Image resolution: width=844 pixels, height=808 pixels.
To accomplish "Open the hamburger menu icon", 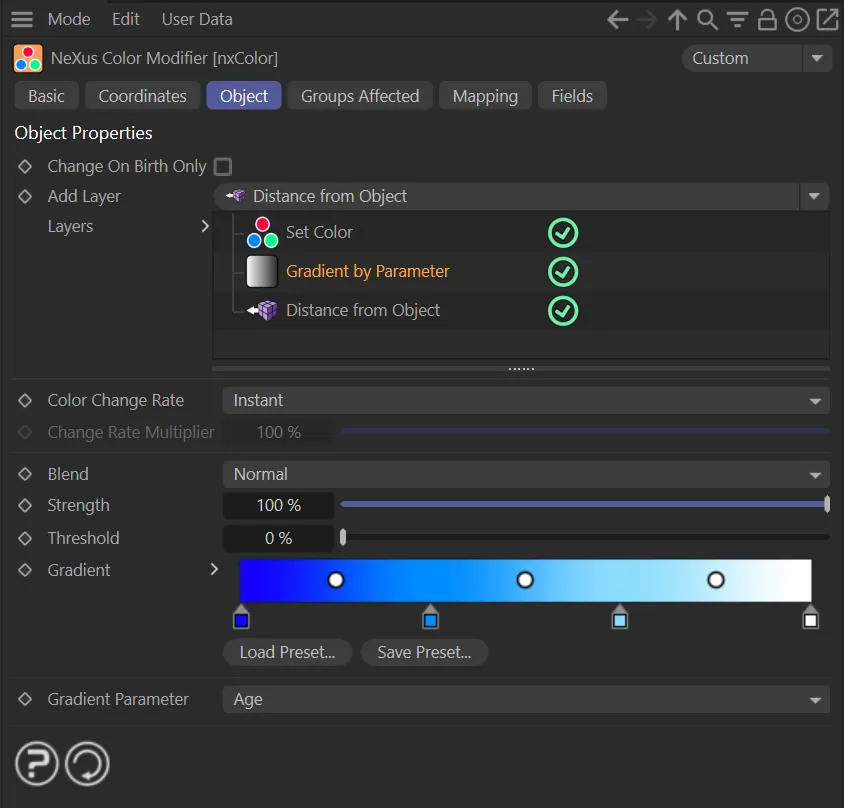I will 21,19.
